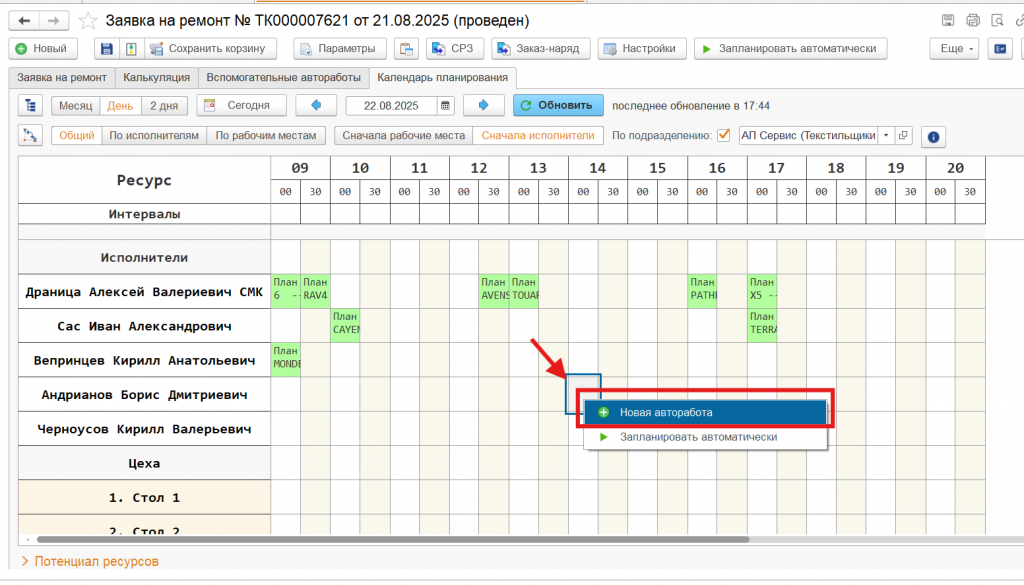The height and width of the screenshot is (585, 1024).
Task: Click the date field showing 22.08.2025
Action: point(391,105)
